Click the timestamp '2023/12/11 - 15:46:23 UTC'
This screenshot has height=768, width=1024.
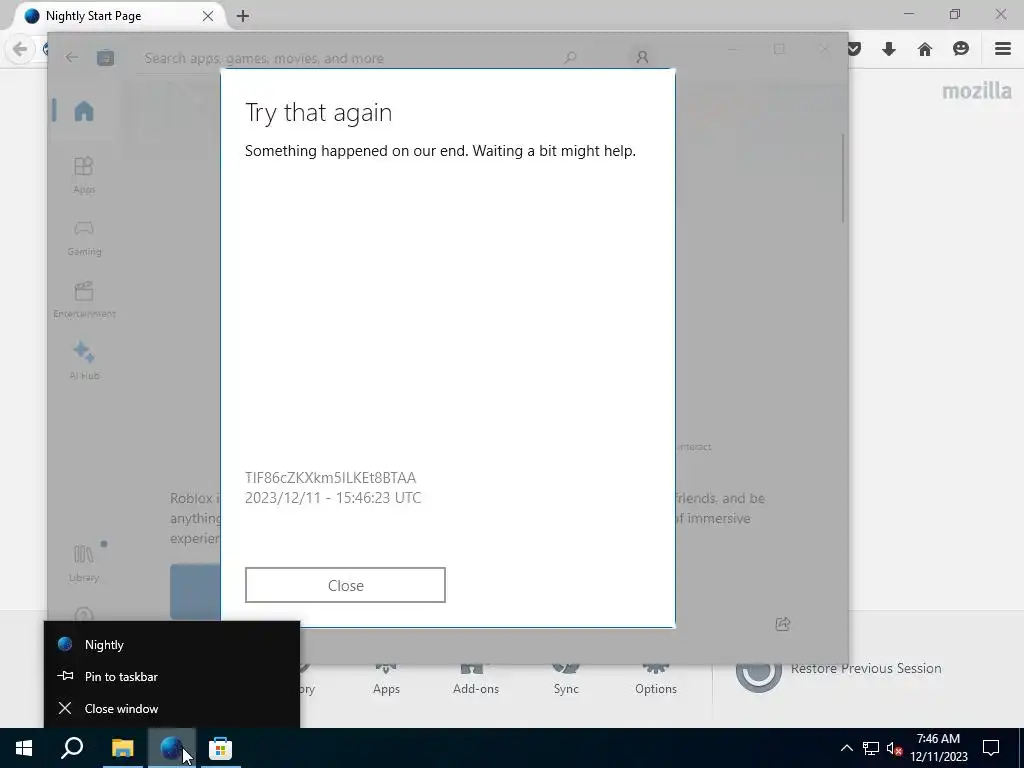coord(333,498)
